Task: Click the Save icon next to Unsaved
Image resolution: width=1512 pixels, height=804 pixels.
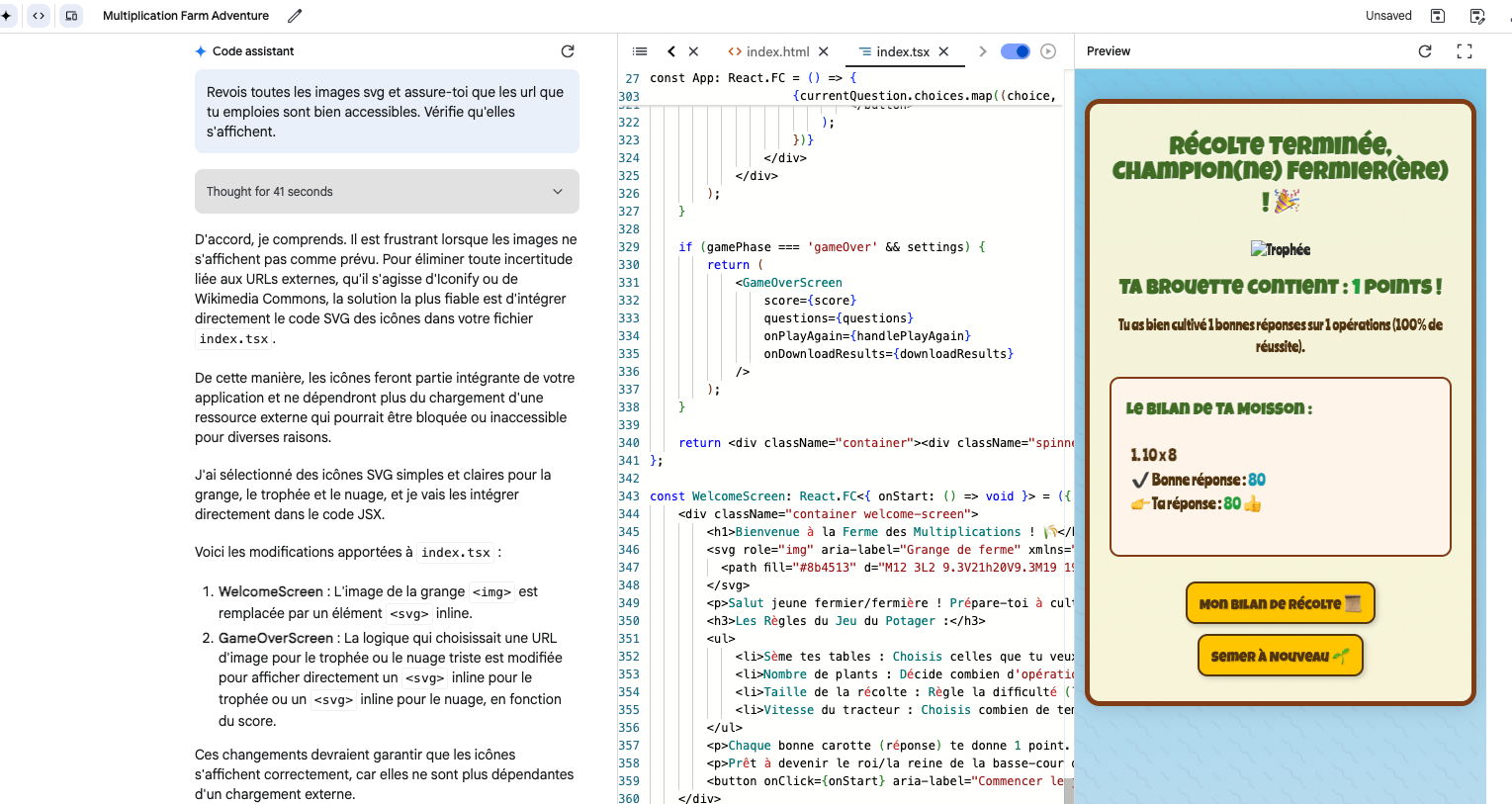Action: (x=1438, y=16)
